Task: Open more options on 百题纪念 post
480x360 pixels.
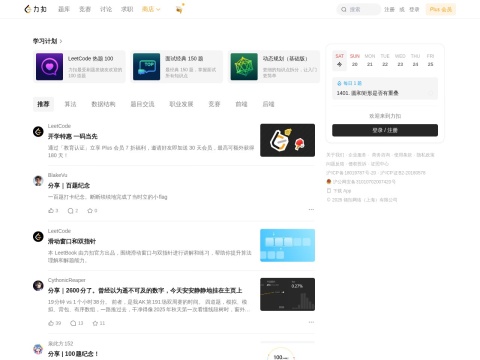Action: 311,210
